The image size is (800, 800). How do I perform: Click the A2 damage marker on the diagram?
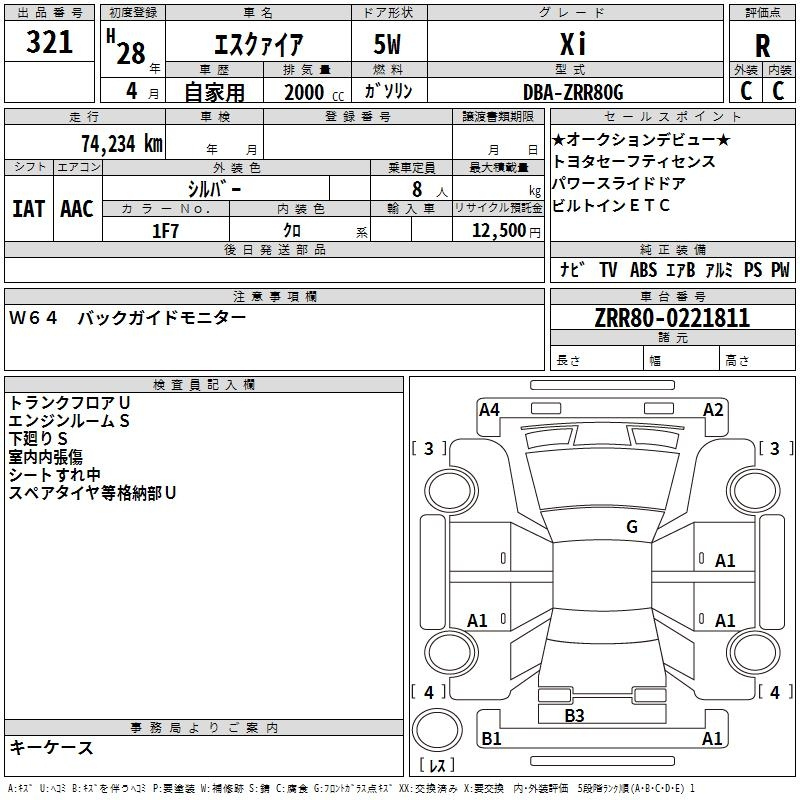(x=713, y=409)
